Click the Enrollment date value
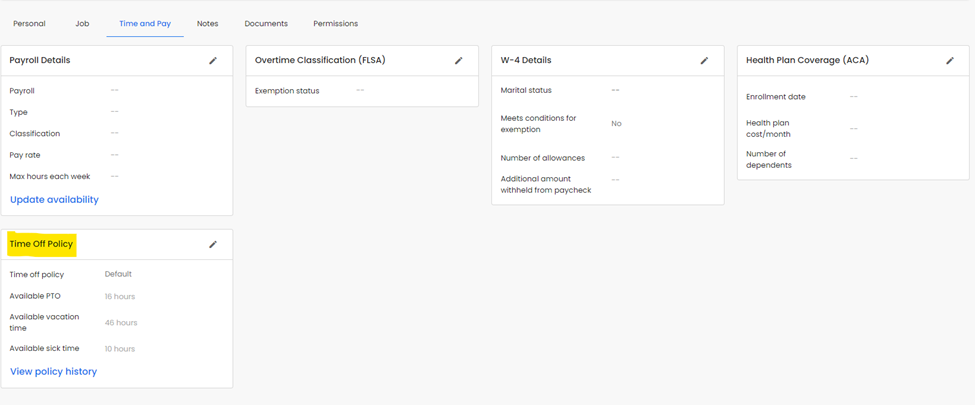Screen dimensions: 975x405 tap(854, 97)
